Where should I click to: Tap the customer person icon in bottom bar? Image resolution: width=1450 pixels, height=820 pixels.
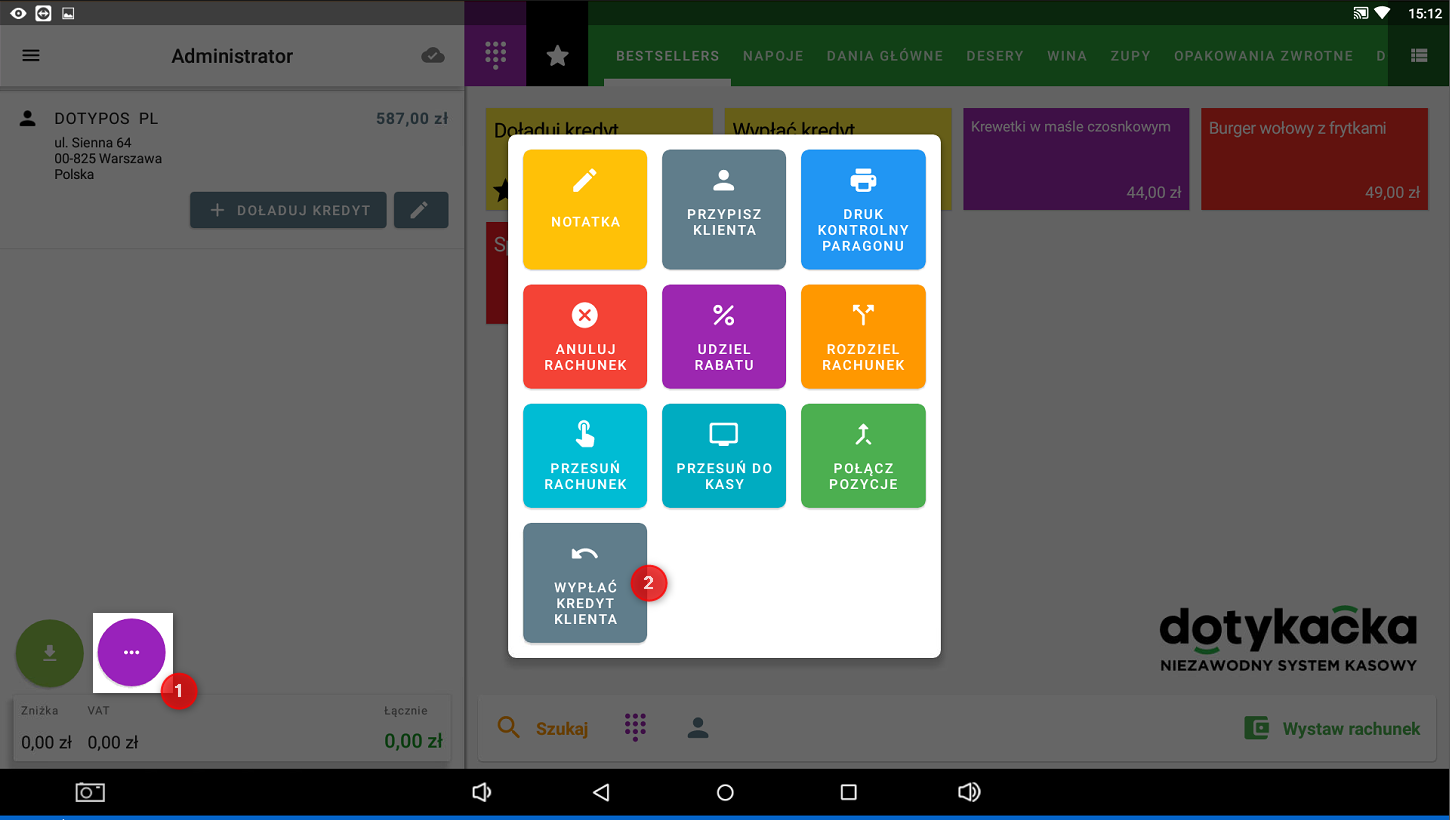[x=698, y=728]
